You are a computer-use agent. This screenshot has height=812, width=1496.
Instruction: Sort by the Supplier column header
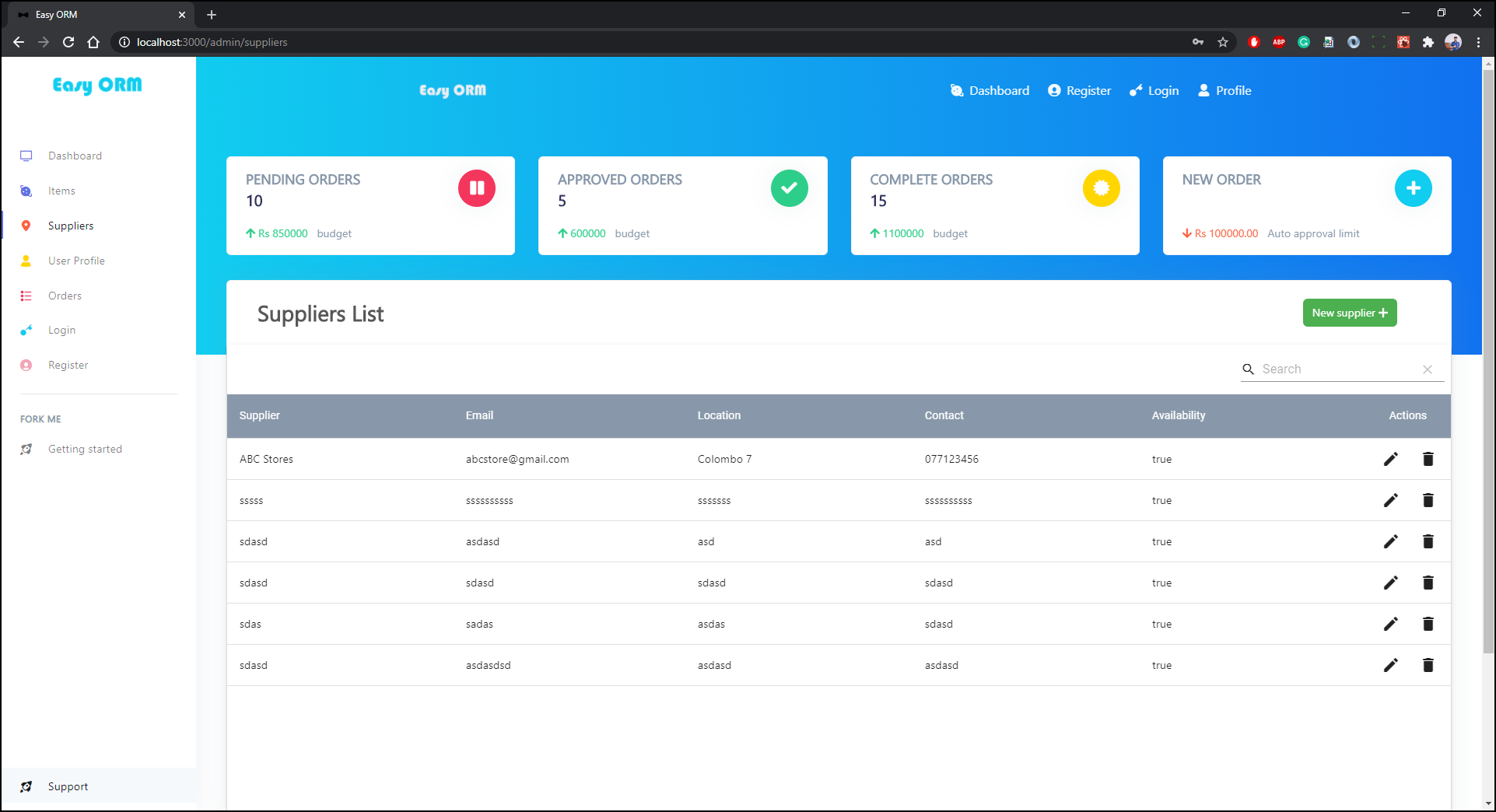[259, 415]
